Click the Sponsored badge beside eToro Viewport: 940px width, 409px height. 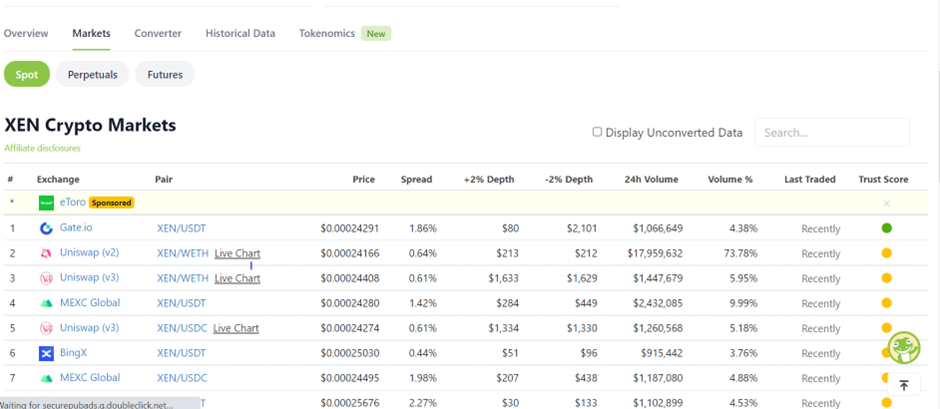click(x=112, y=203)
